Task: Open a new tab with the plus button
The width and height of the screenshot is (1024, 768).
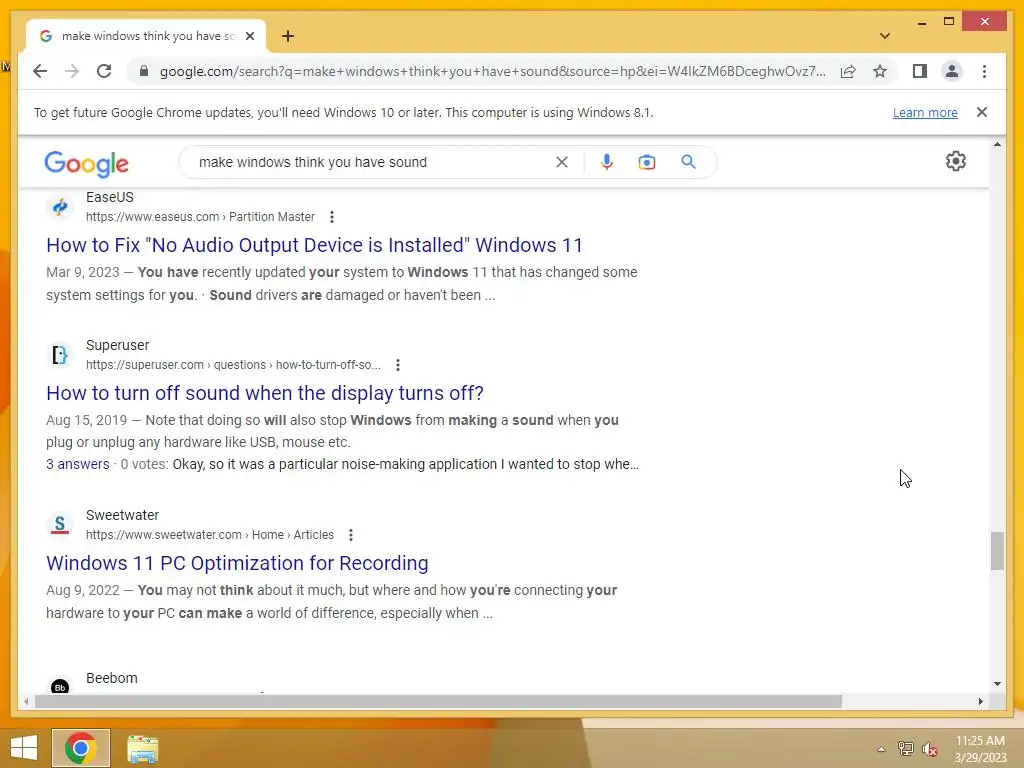Action: 288,36
